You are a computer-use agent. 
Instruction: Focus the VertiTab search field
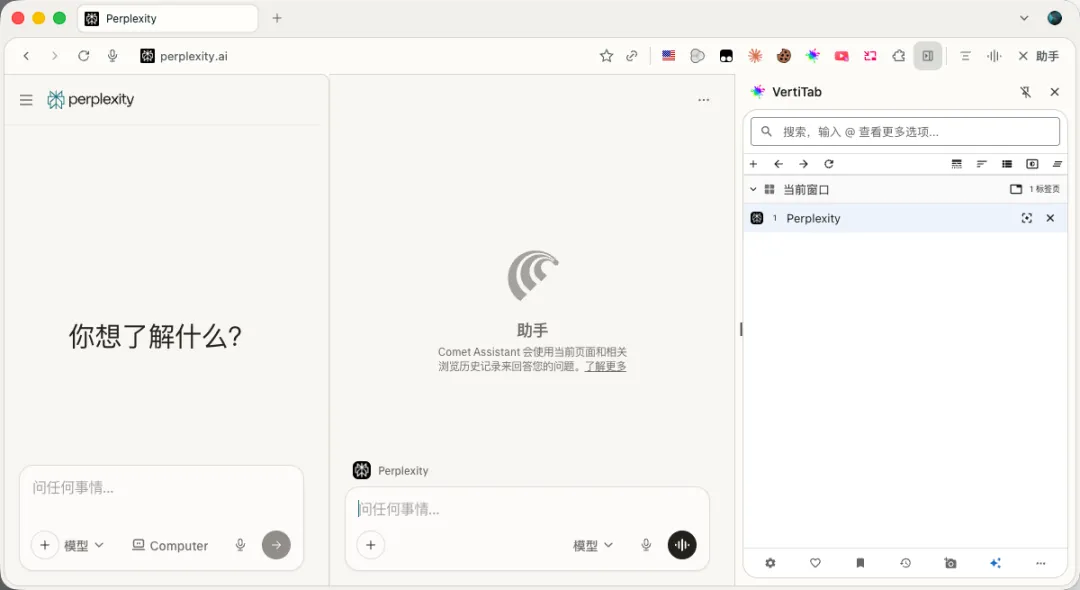[905, 131]
